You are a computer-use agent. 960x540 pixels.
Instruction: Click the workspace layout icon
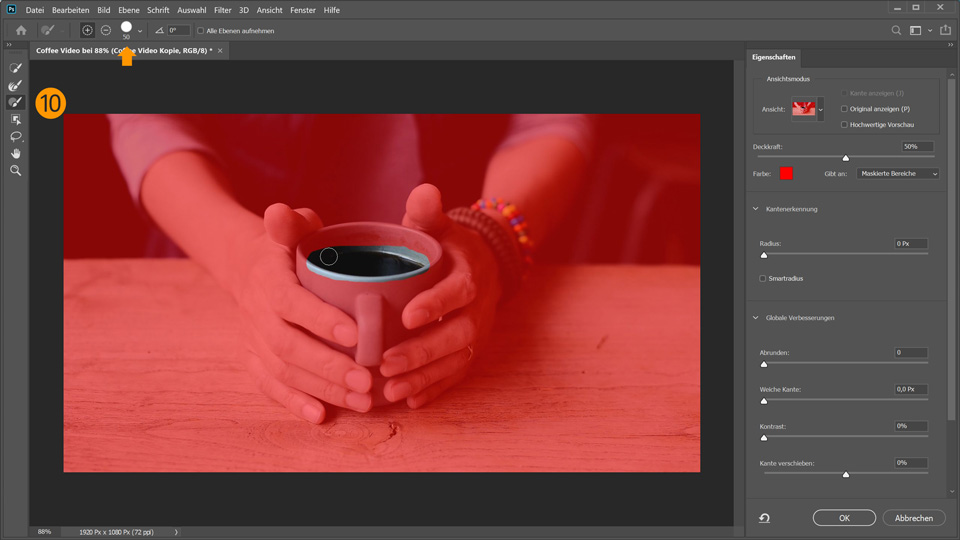(915, 30)
